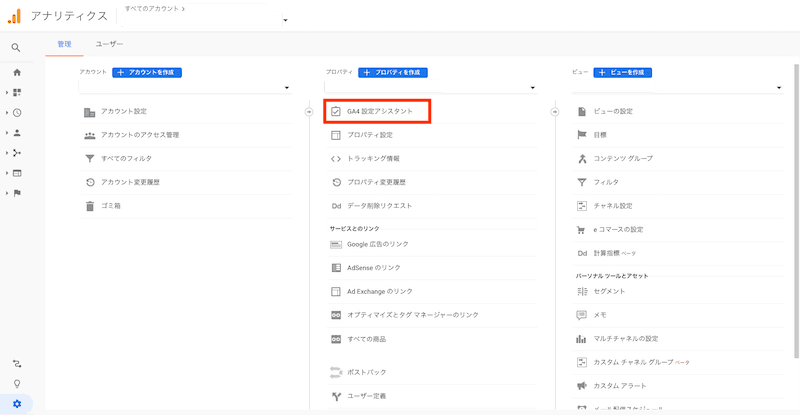Go to Home via house icon
The height and width of the screenshot is (415, 800).
click(17, 72)
